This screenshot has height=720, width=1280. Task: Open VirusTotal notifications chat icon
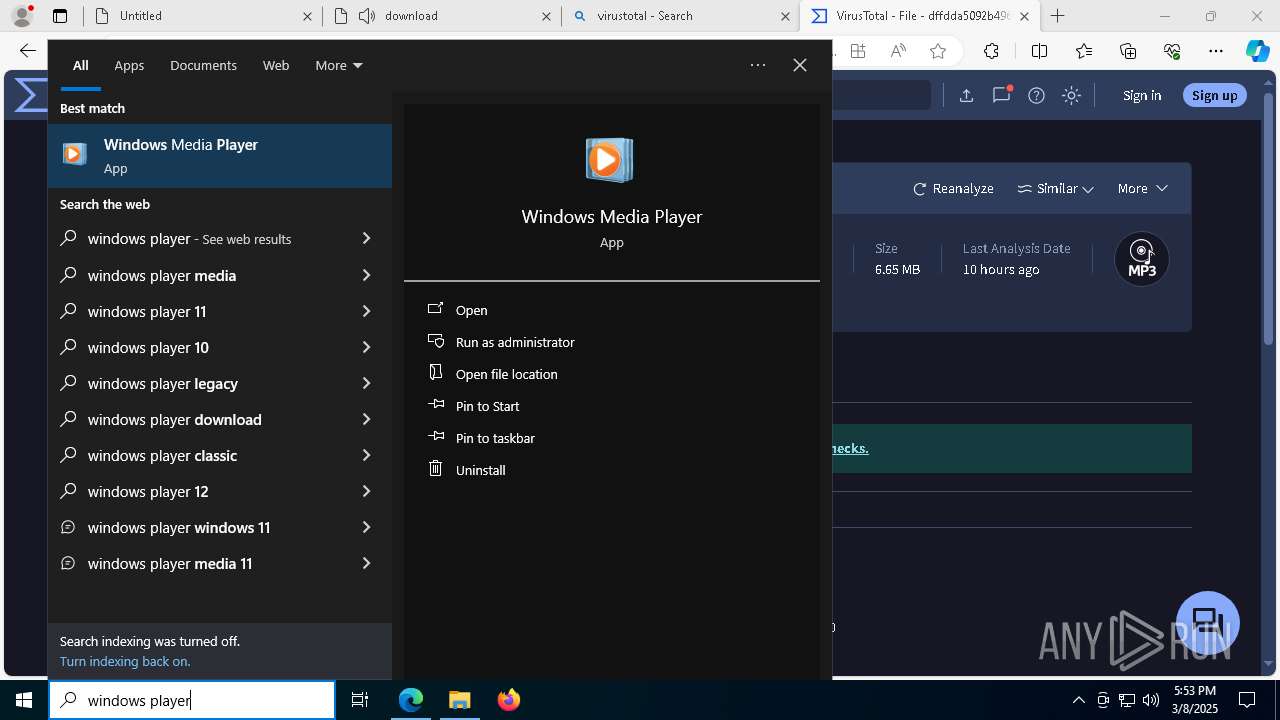(x=1001, y=95)
